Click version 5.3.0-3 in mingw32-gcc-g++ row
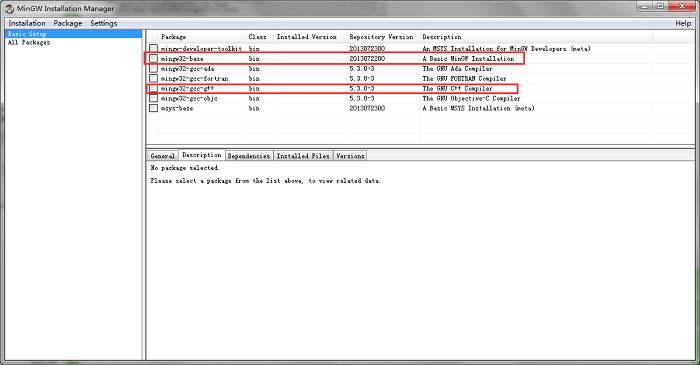Viewport: 700px width, 365px height. click(362, 88)
